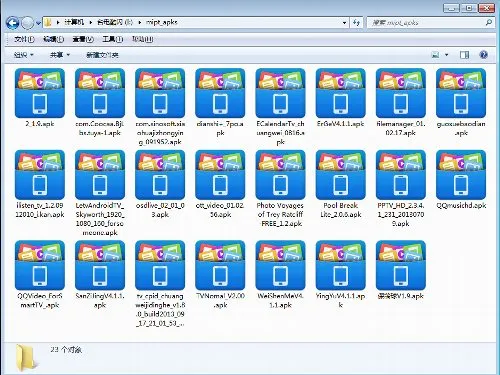Select the QQmusichd.apk file icon

pyautogui.click(x=461, y=175)
